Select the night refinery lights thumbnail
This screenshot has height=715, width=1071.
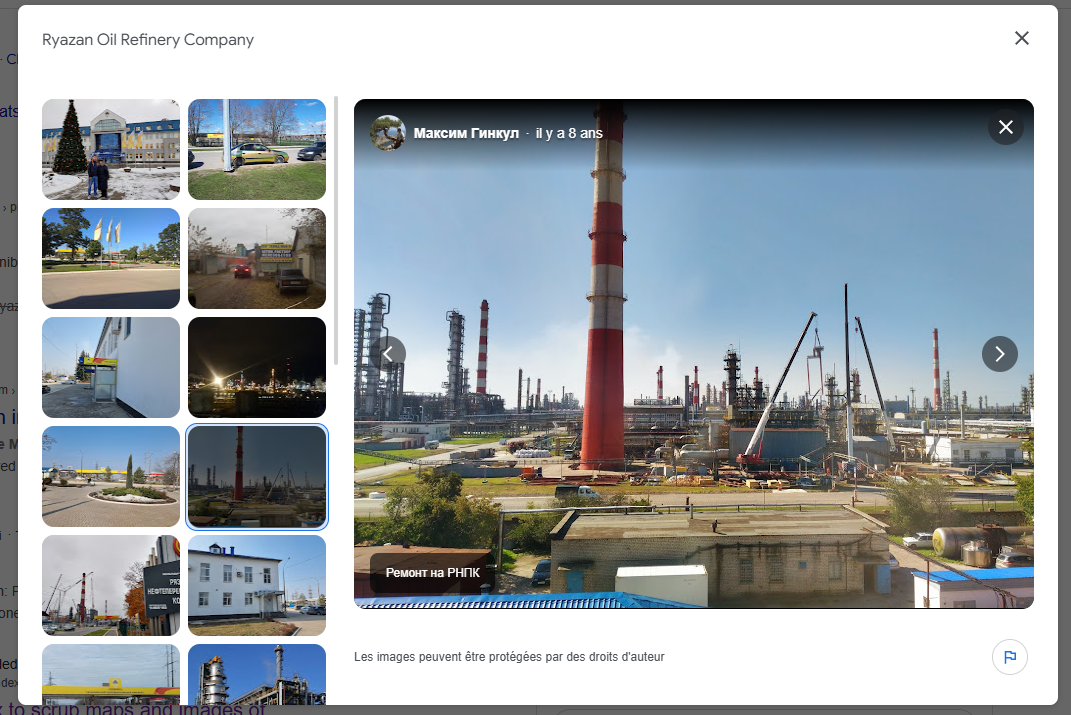tap(257, 367)
